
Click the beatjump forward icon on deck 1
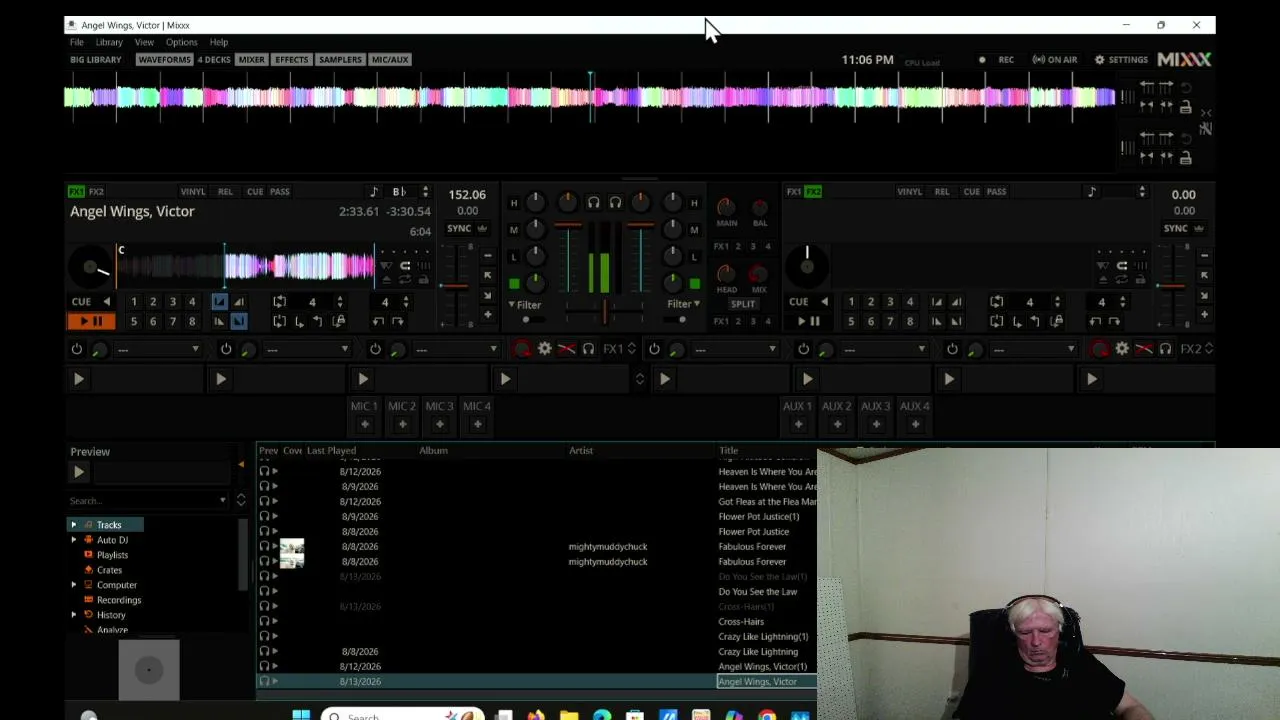(398, 321)
